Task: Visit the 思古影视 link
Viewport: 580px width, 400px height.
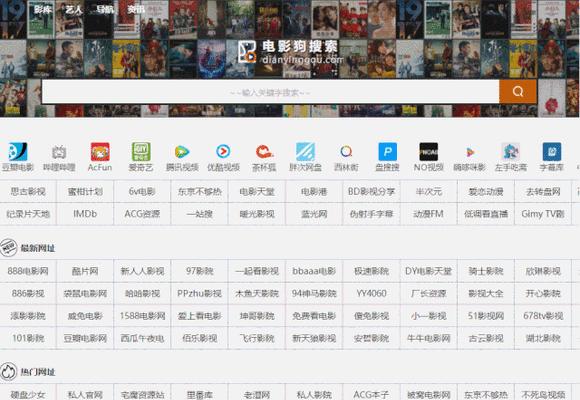Action: coord(28,191)
